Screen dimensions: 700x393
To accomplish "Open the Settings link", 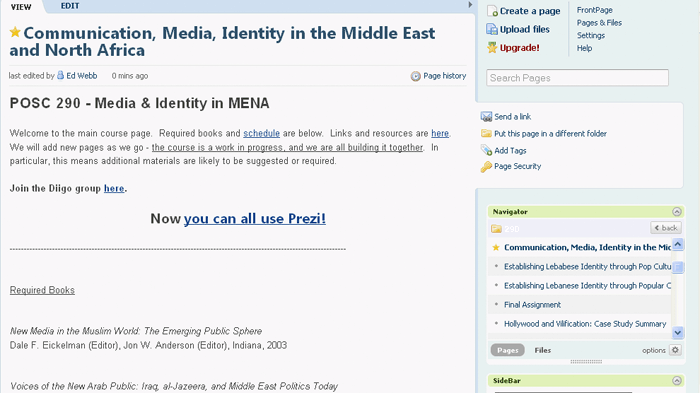I will coord(591,35).
